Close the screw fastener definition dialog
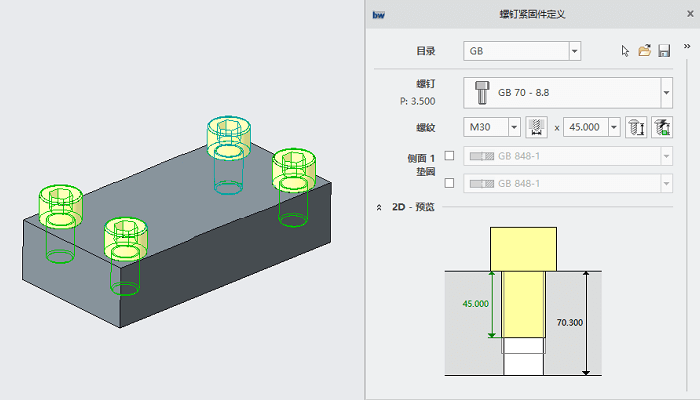The height and width of the screenshot is (400, 700). pyautogui.click(x=690, y=14)
